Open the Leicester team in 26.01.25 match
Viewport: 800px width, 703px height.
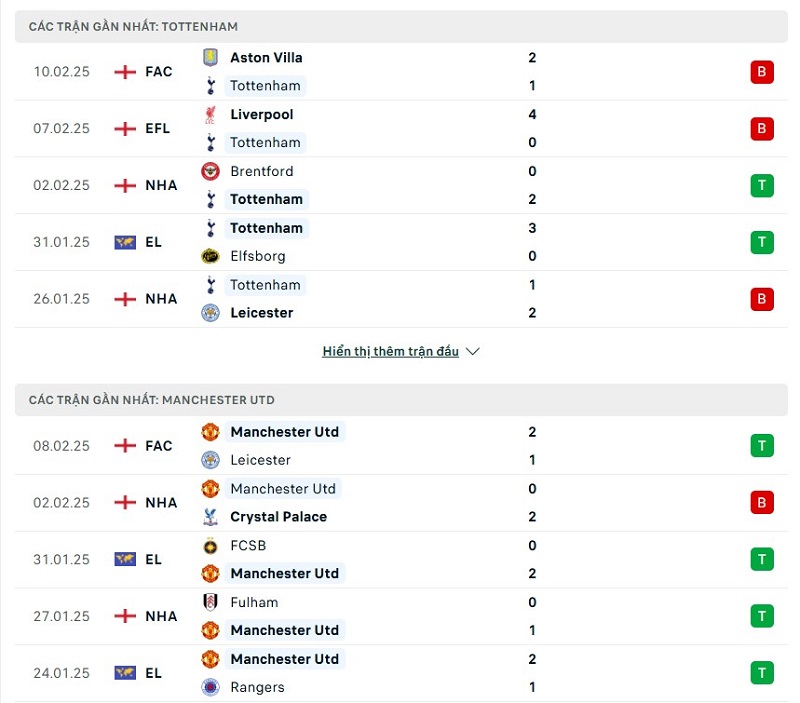pos(262,313)
